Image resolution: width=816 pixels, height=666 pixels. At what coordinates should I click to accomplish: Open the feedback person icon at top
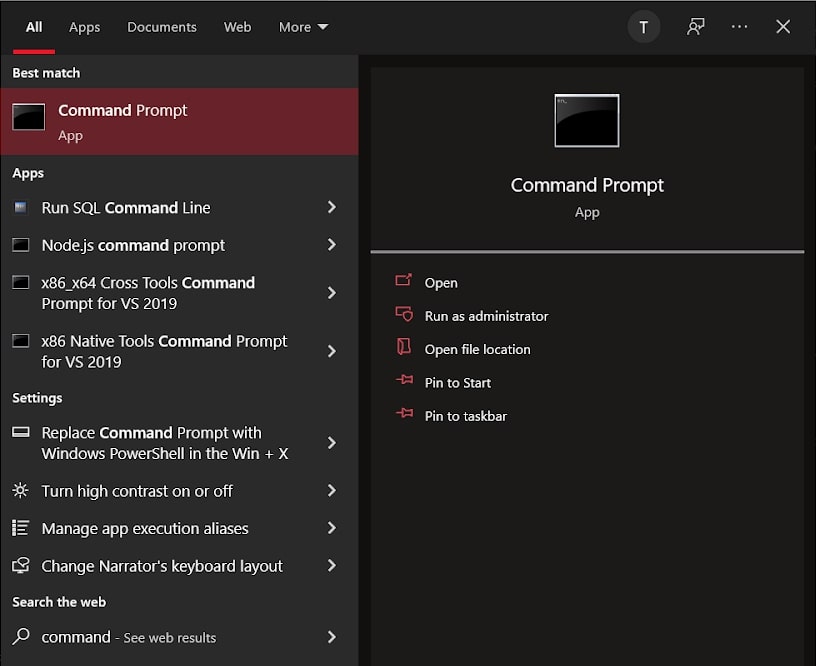[x=695, y=27]
